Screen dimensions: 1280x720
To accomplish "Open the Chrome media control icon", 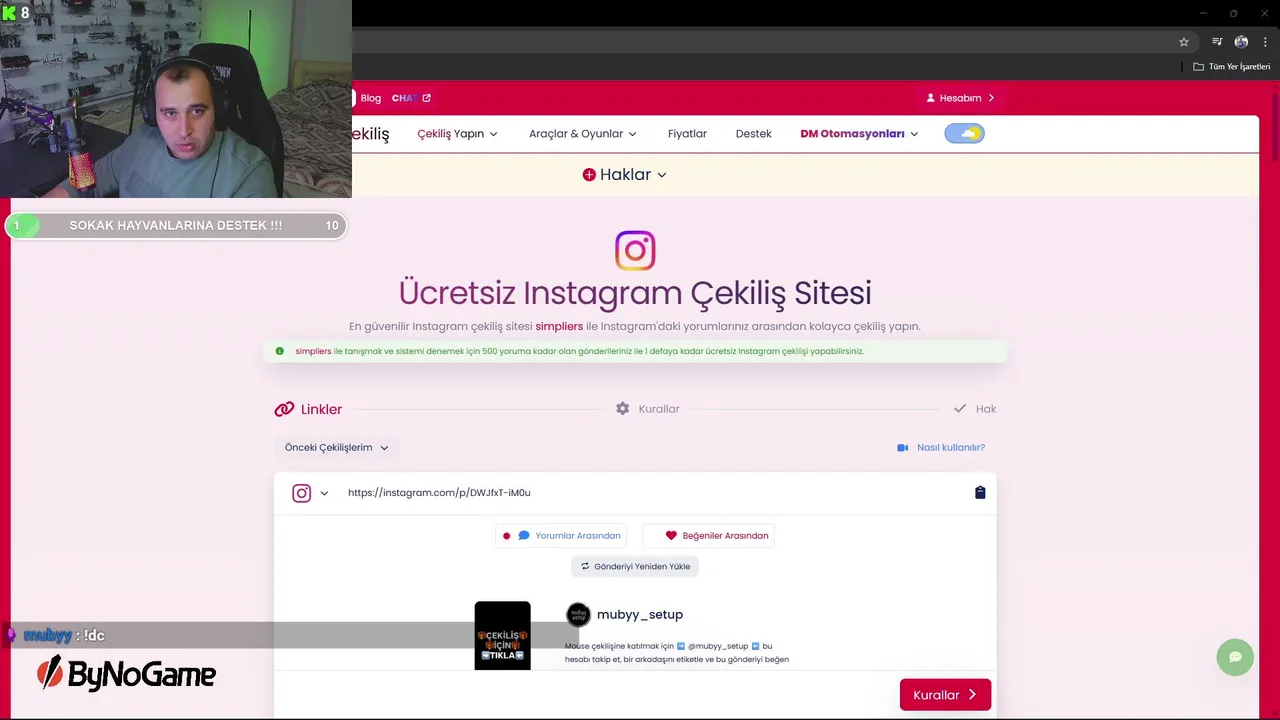I will pos(1217,42).
